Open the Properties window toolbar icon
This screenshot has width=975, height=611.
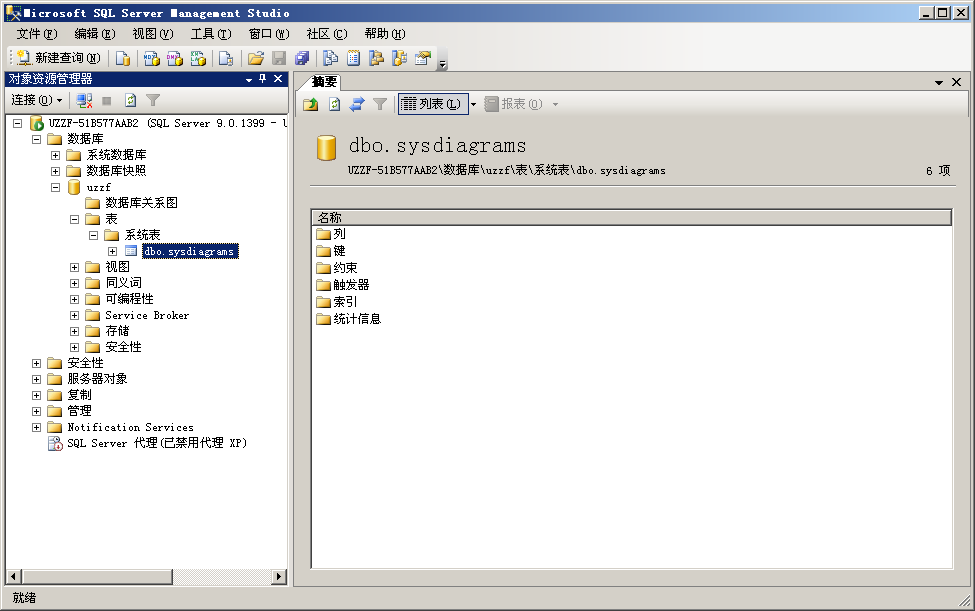[x=423, y=58]
